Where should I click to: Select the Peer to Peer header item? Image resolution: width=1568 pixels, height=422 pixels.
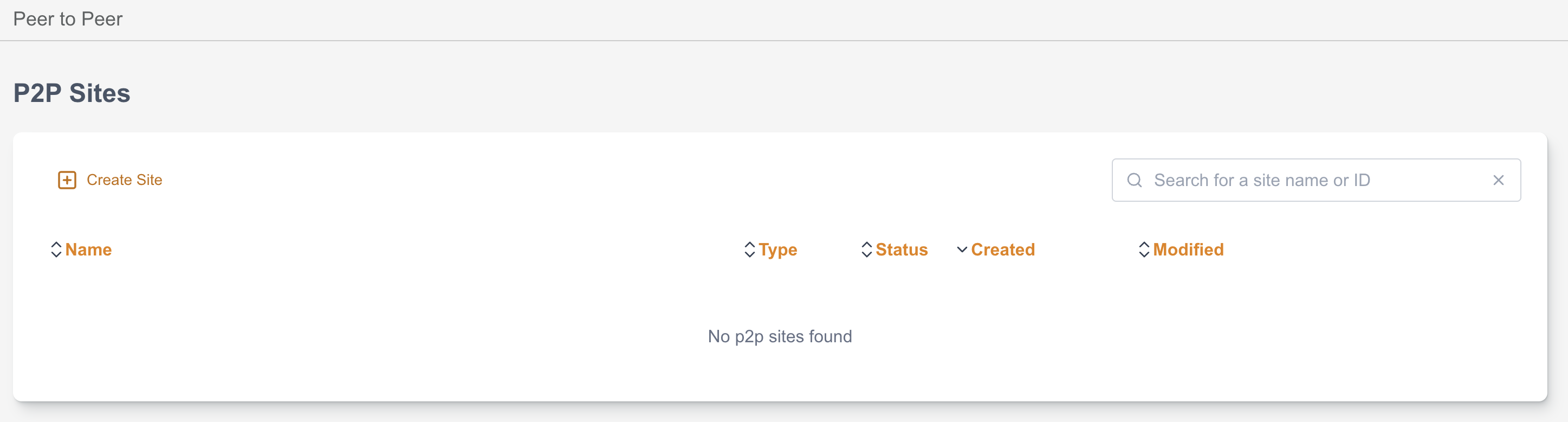(x=68, y=19)
